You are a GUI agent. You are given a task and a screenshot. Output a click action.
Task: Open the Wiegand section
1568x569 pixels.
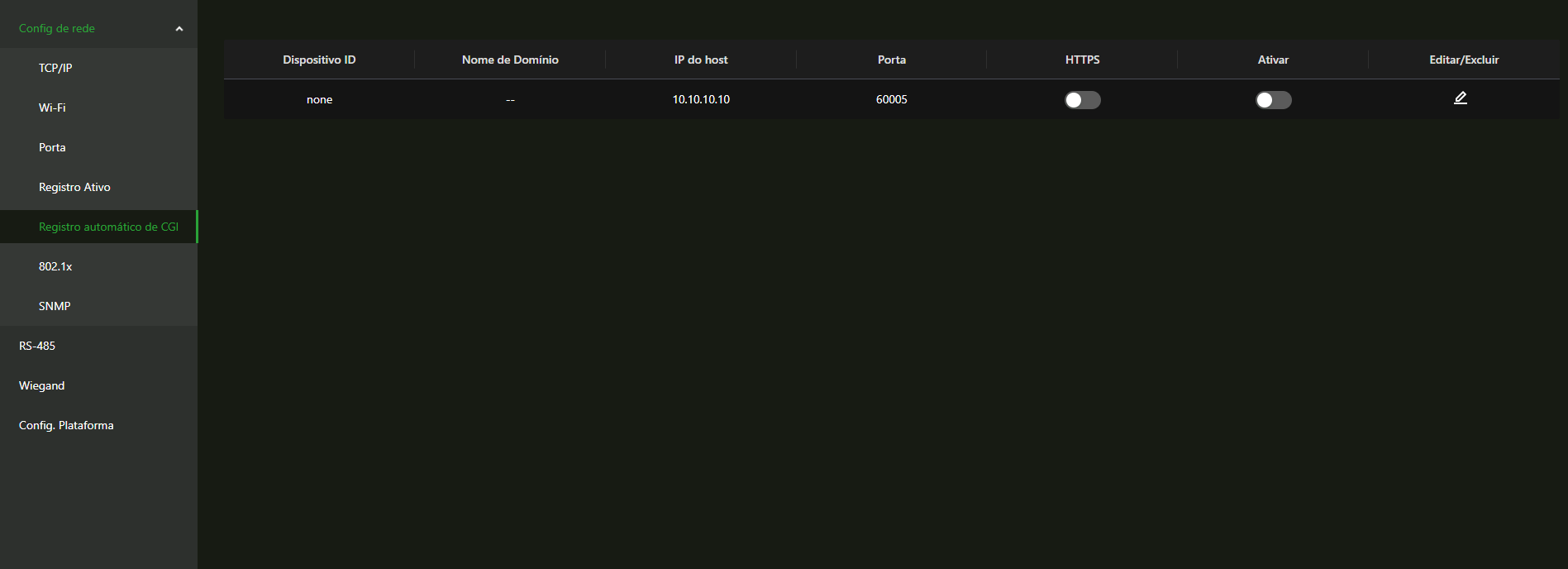pyautogui.click(x=41, y=385)
